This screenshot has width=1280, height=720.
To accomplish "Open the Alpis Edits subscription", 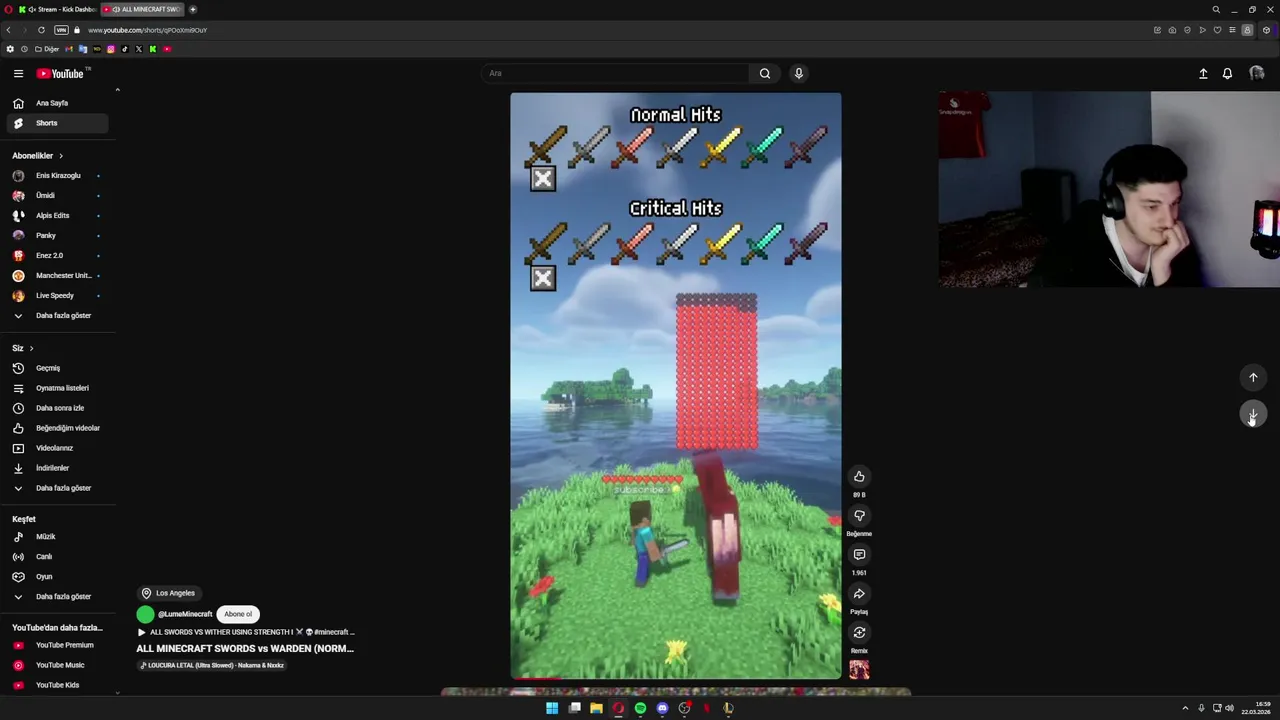I will pos(58,216).
